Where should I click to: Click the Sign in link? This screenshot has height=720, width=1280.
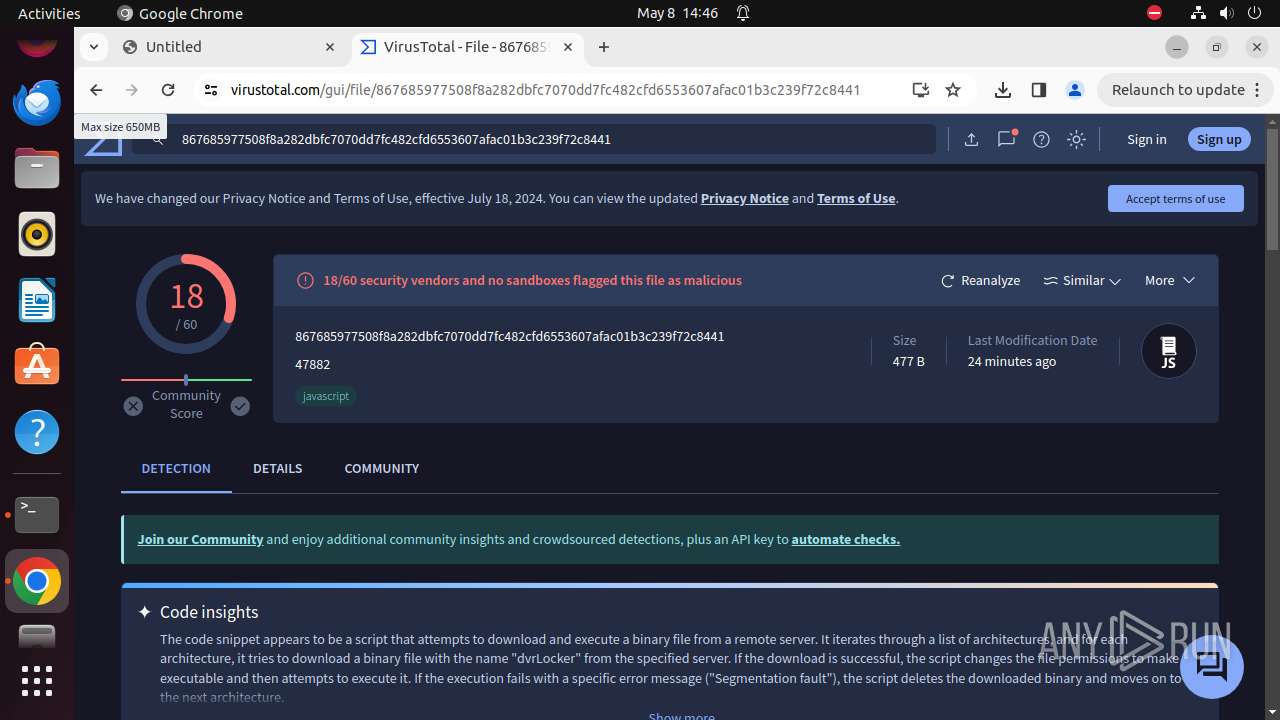(x=1147, y=140)
